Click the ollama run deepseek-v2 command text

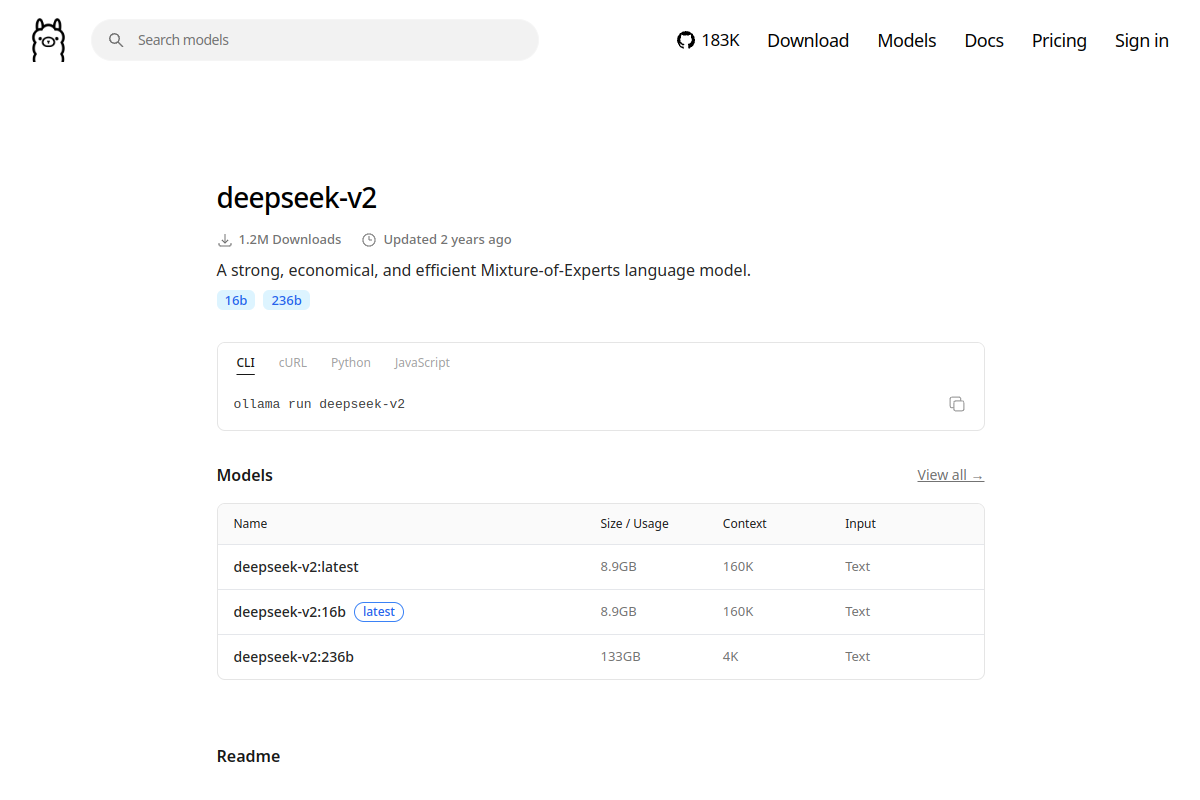click(x=319, y=404)
